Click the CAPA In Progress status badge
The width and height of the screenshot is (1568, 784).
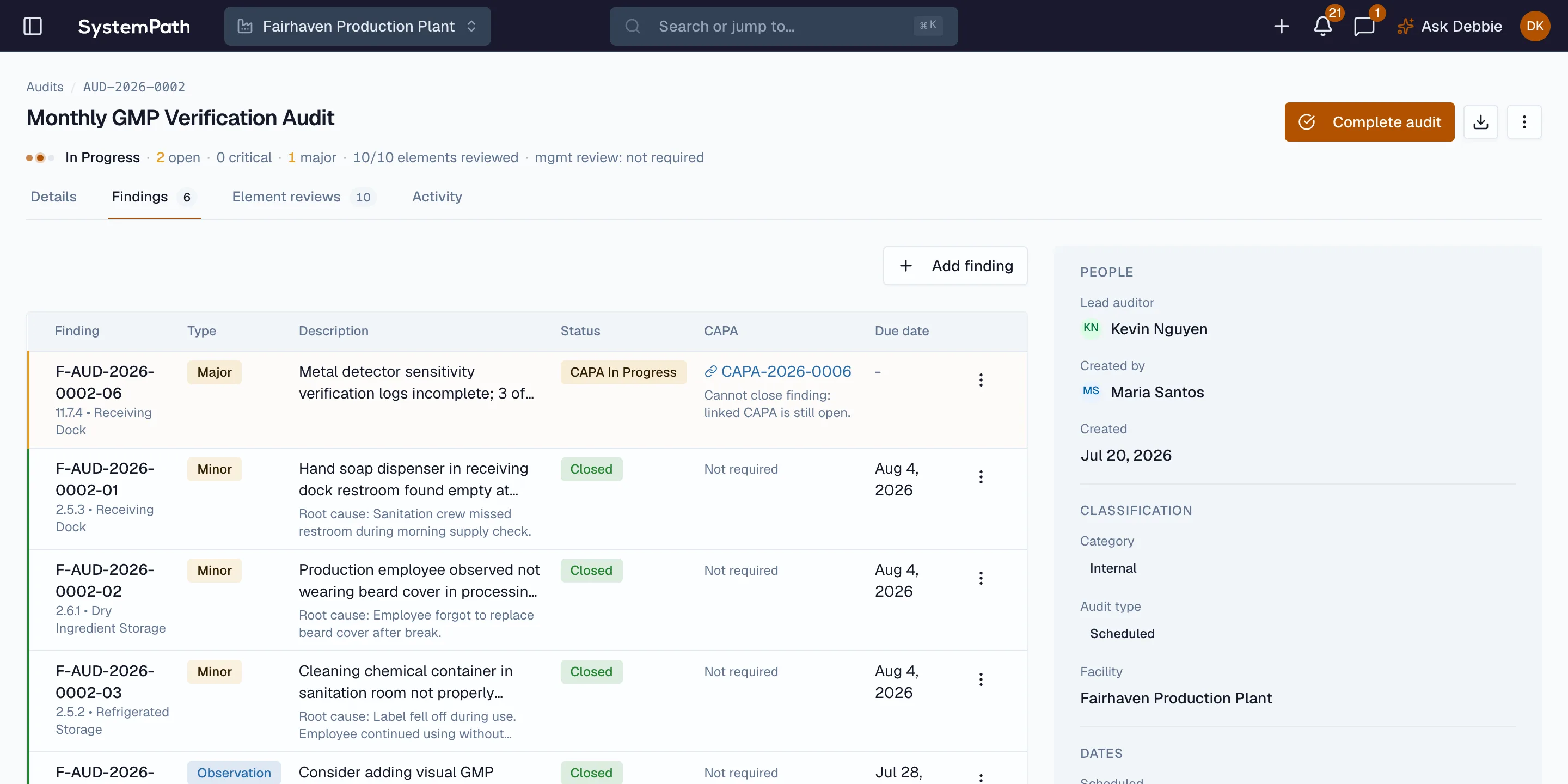click(x=623, y=372)
